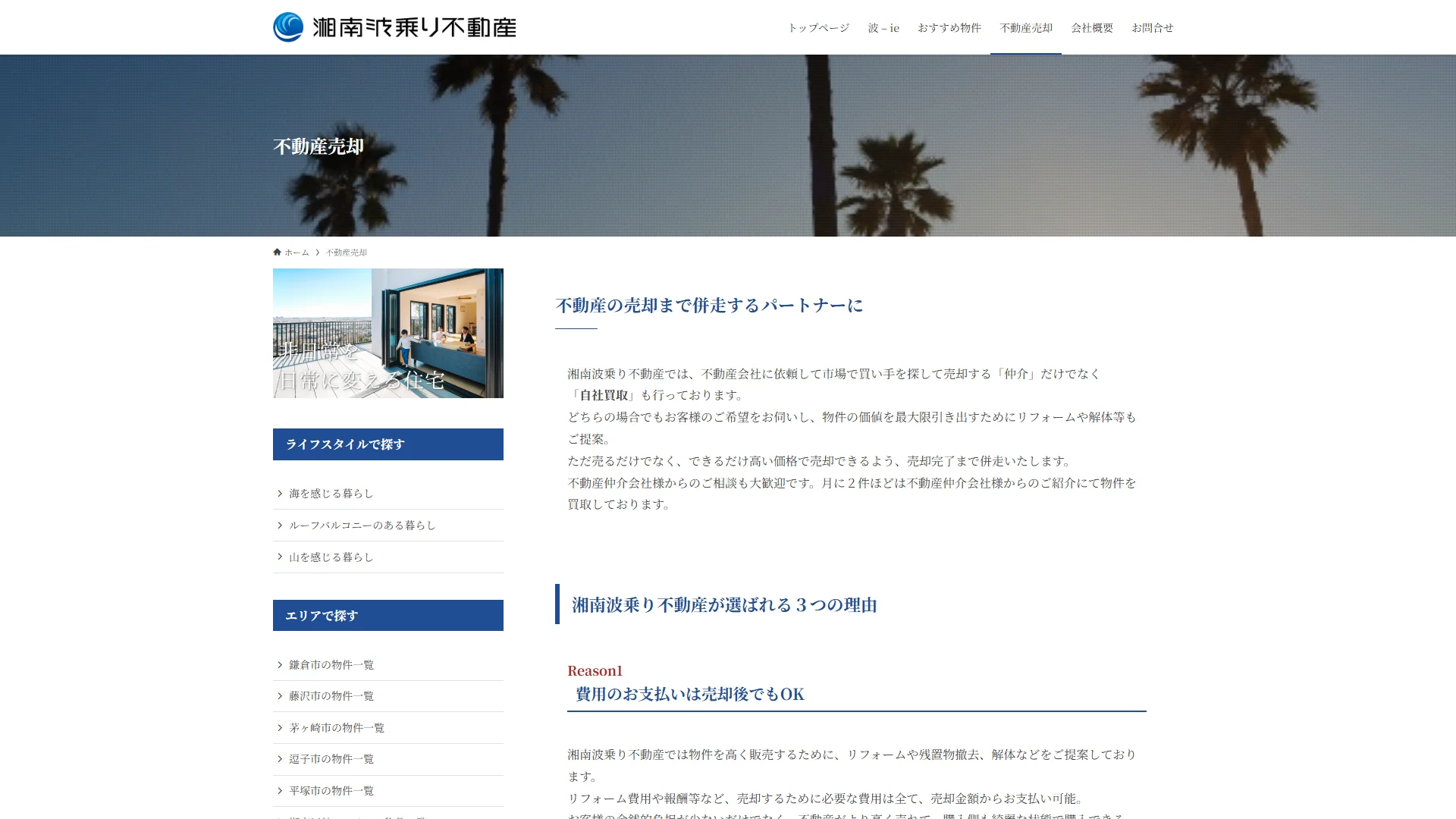
Task: Open the お問合せ menu item
Action: [x=1153, y=28]
